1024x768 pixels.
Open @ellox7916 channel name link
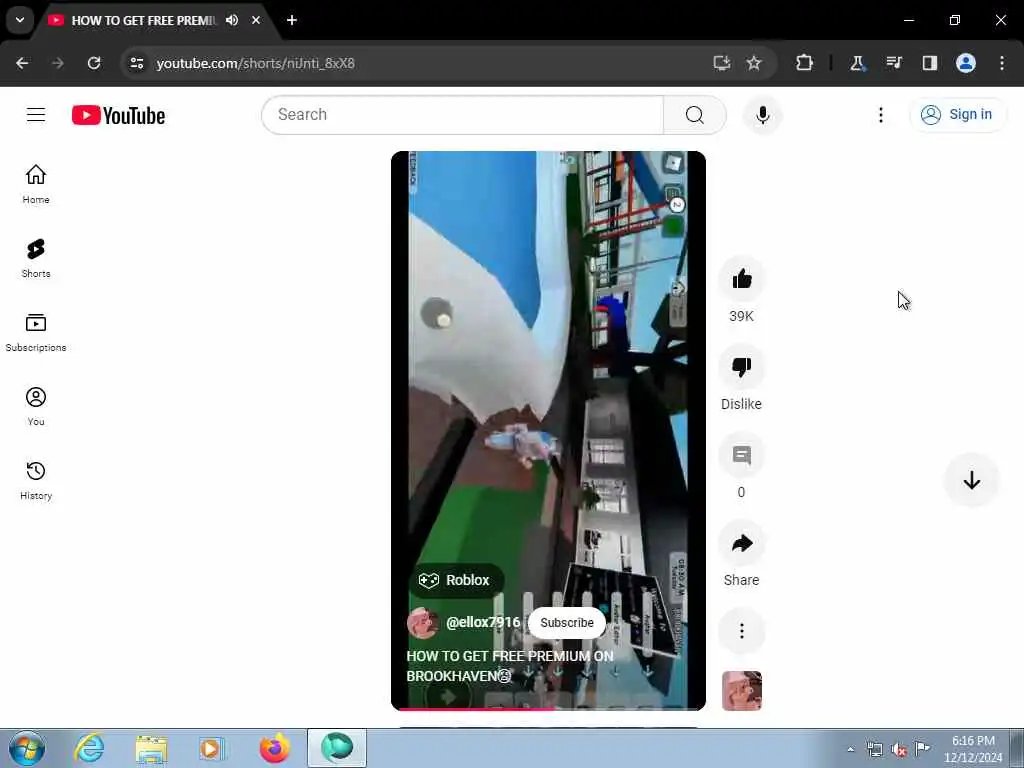pos(483,622)
